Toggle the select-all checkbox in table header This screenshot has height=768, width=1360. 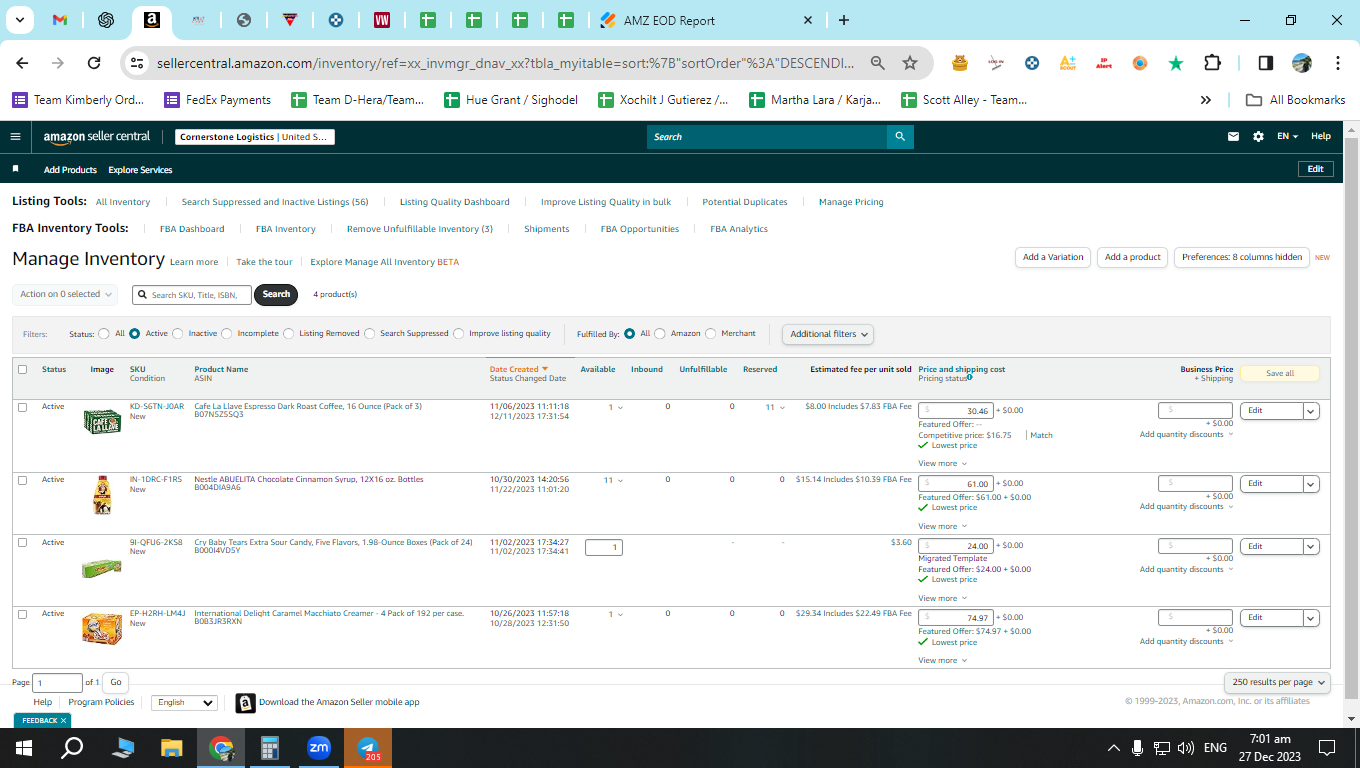pyautogui.click(x=22, y=369)
